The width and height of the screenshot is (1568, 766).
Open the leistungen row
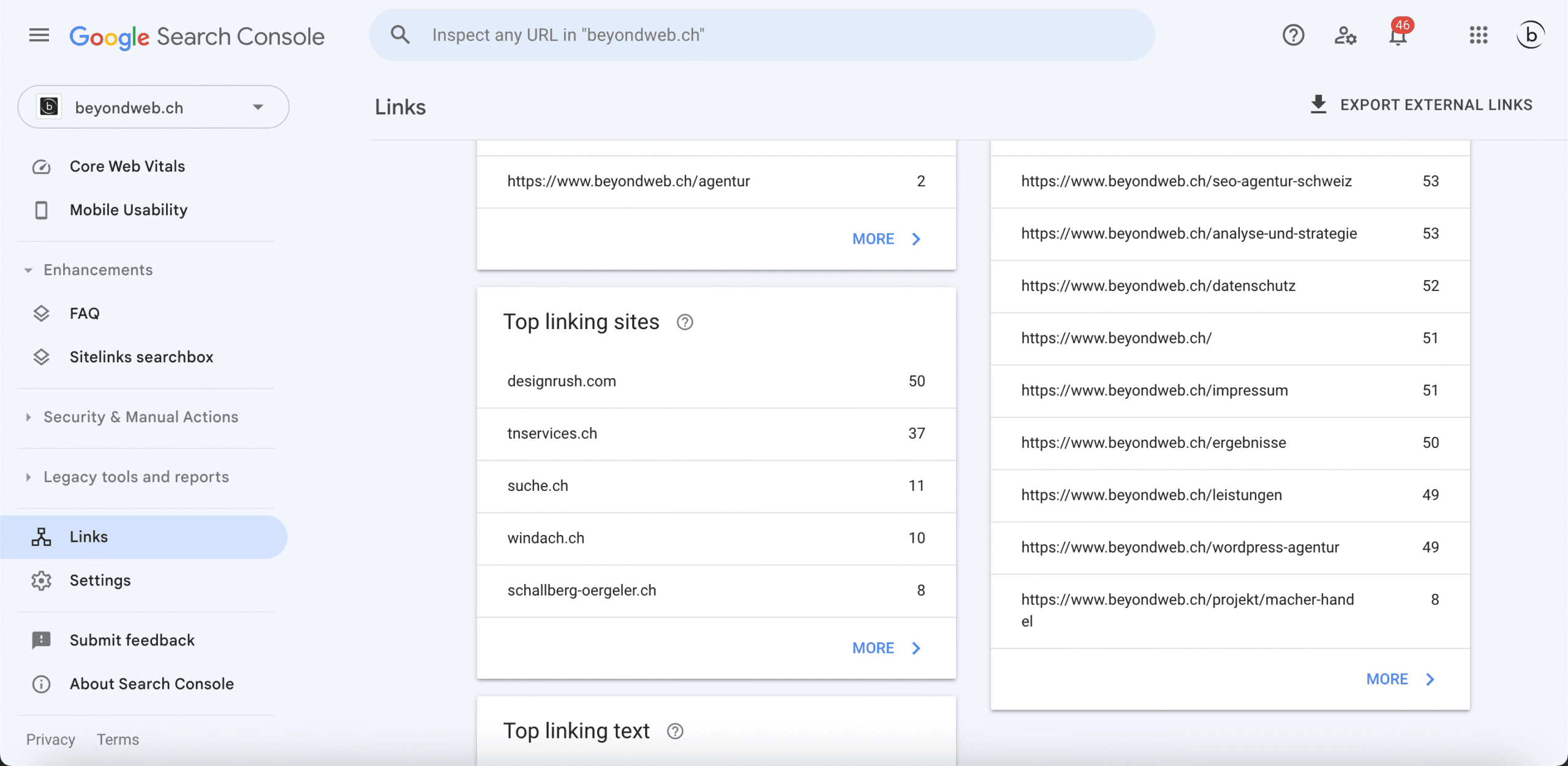[x=1230, y=495]
